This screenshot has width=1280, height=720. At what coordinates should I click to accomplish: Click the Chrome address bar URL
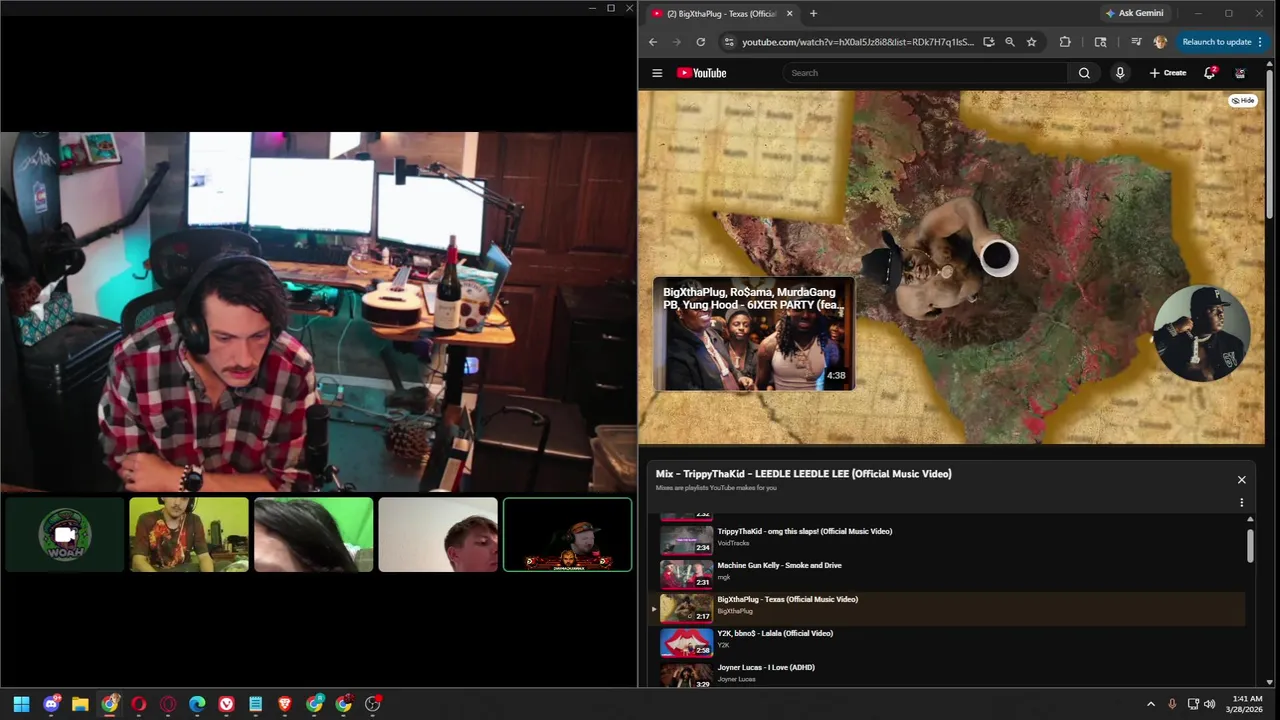coord(857,42)
